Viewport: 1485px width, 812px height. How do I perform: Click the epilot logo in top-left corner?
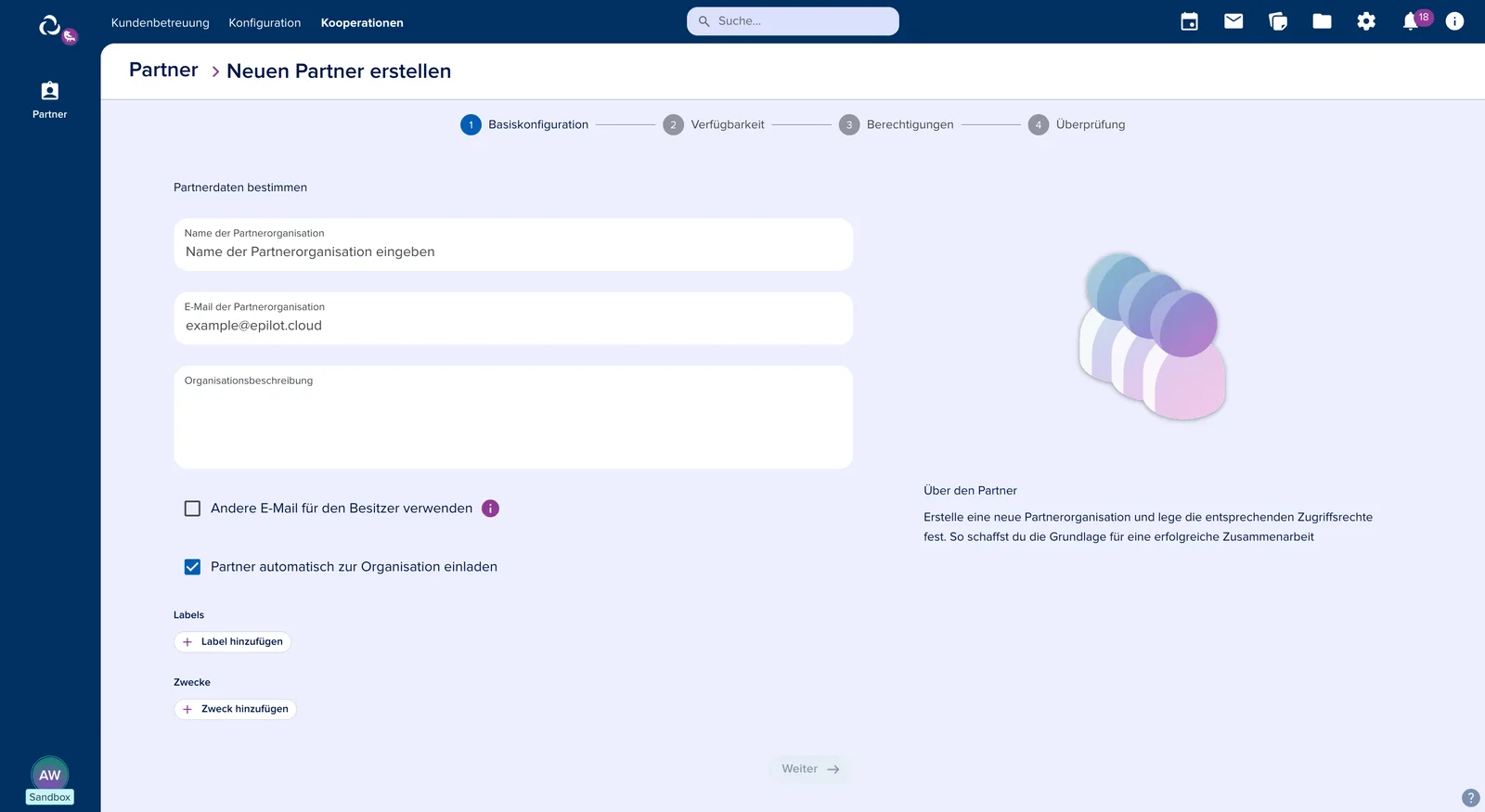(x=50, y=26)
